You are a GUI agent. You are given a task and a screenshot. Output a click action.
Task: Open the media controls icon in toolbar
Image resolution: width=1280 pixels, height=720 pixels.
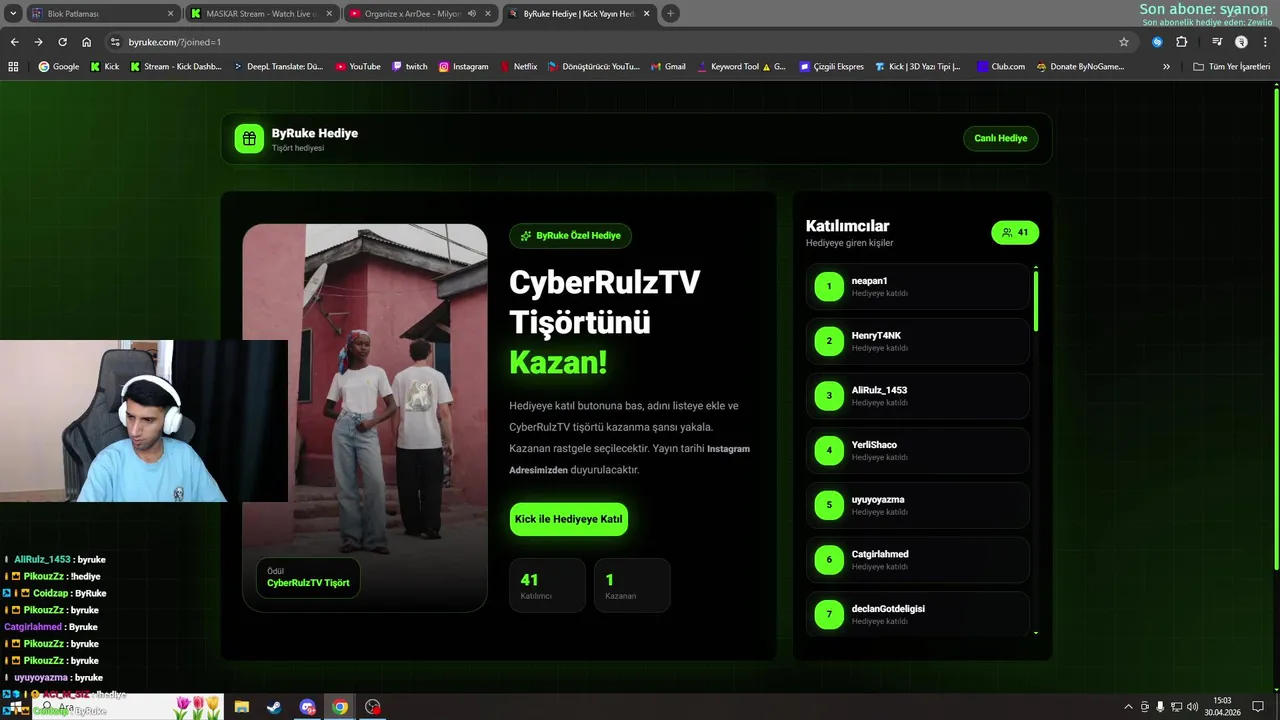(x=1217, y=42)
